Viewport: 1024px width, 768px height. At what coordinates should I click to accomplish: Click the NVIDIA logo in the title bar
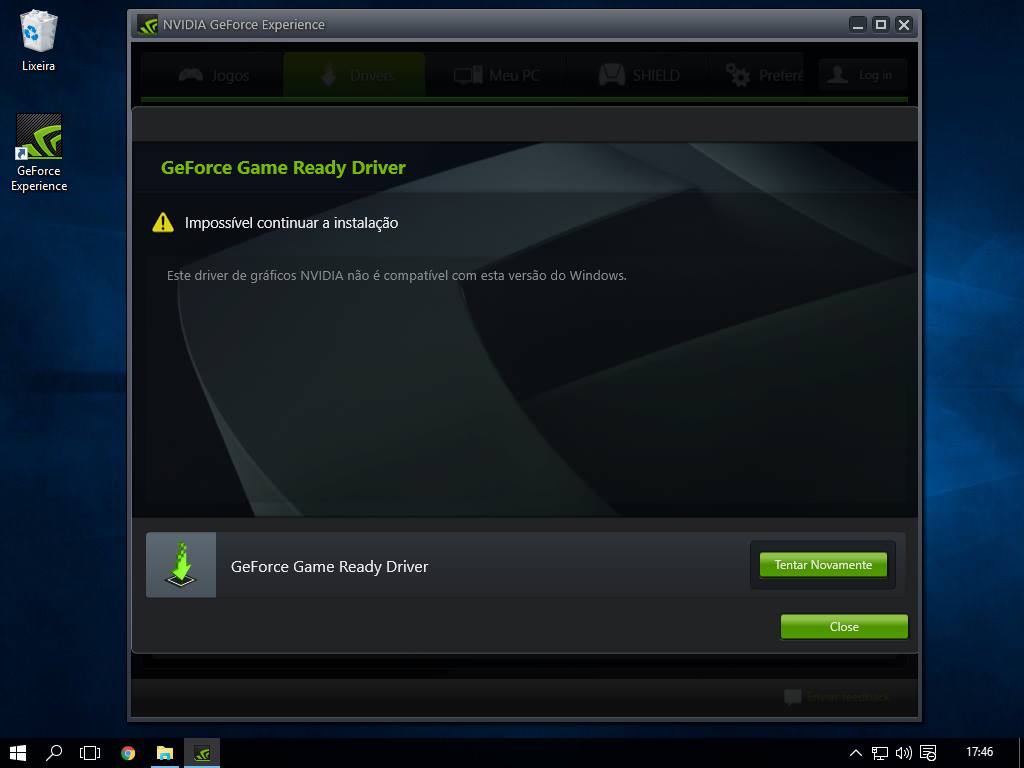pyautogui.click(x=148, y=25)
